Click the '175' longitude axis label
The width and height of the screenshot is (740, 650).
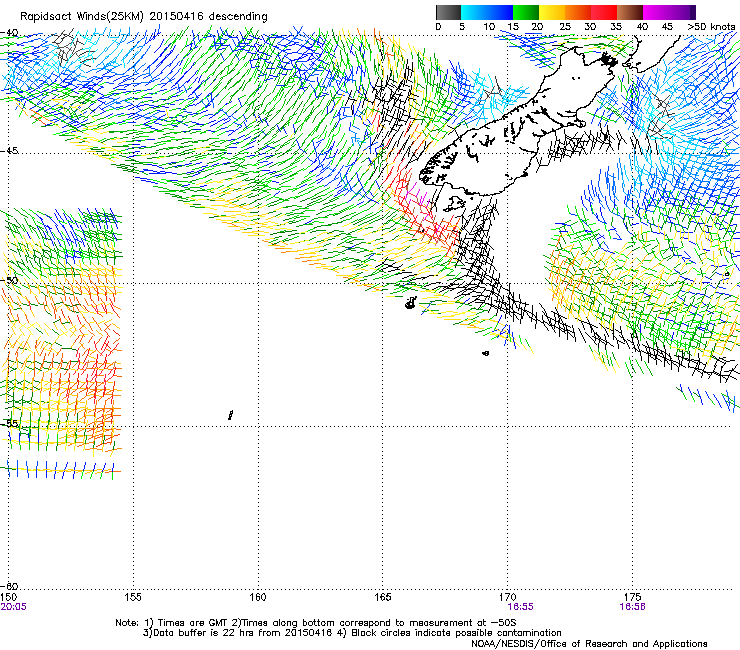[632, 597]
